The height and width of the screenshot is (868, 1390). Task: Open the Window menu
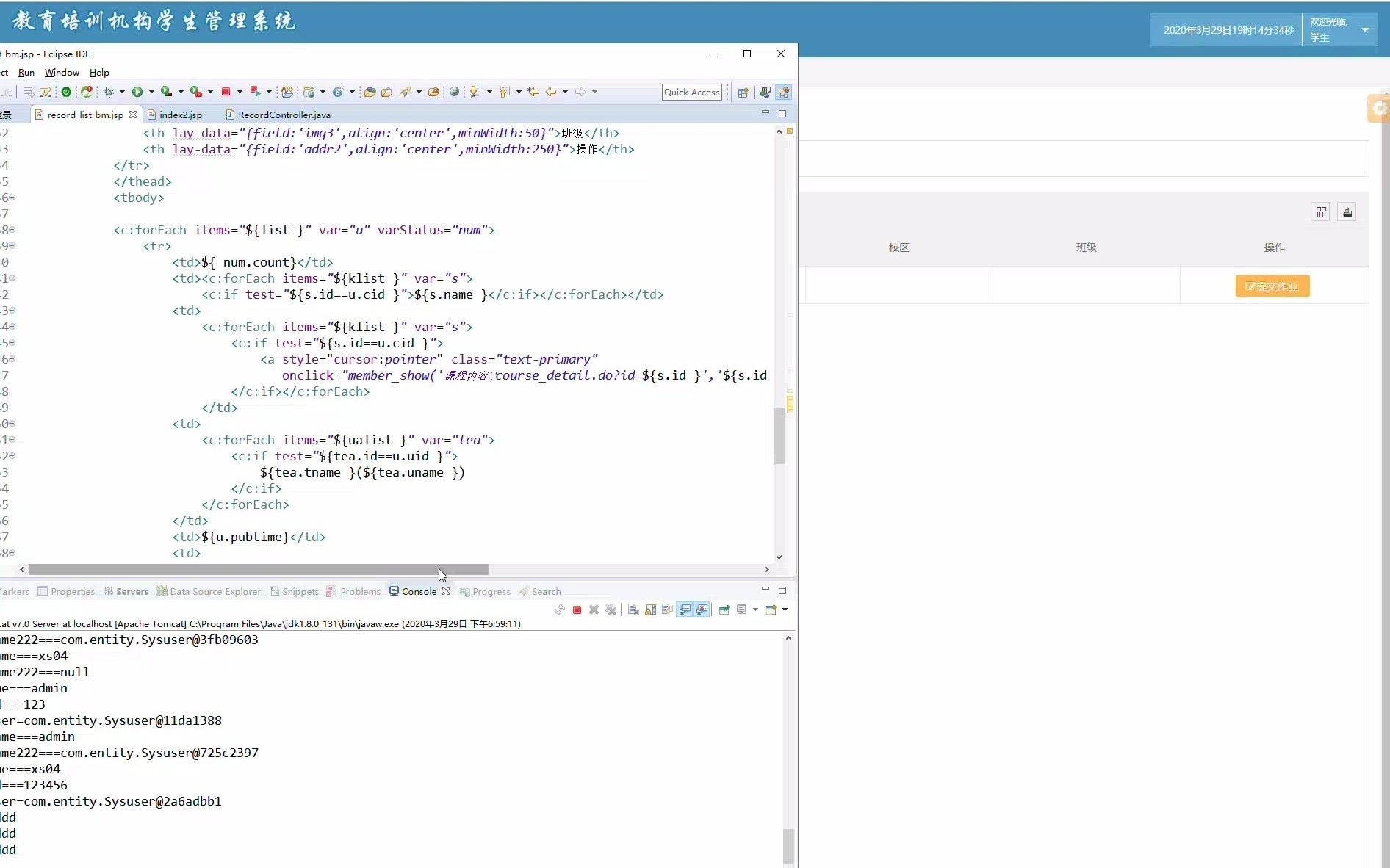click(x=61, y=72)
